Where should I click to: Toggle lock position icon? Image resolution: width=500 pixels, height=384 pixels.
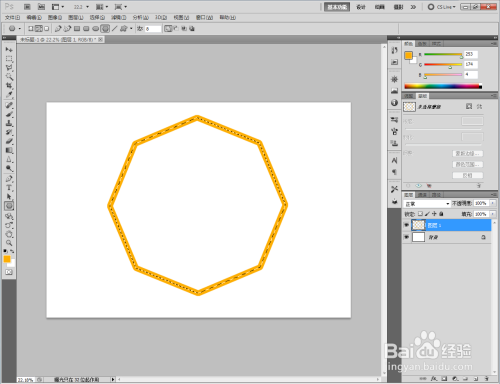pyautogui.click(x=434, y=214)
